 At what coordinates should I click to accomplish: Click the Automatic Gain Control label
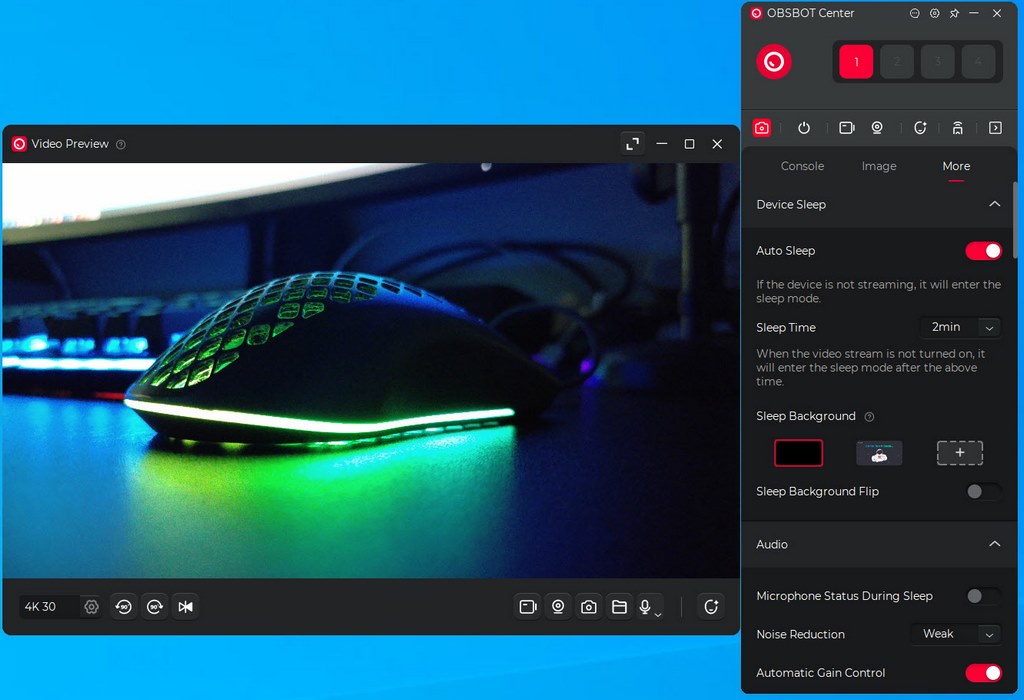coord(820,673)
